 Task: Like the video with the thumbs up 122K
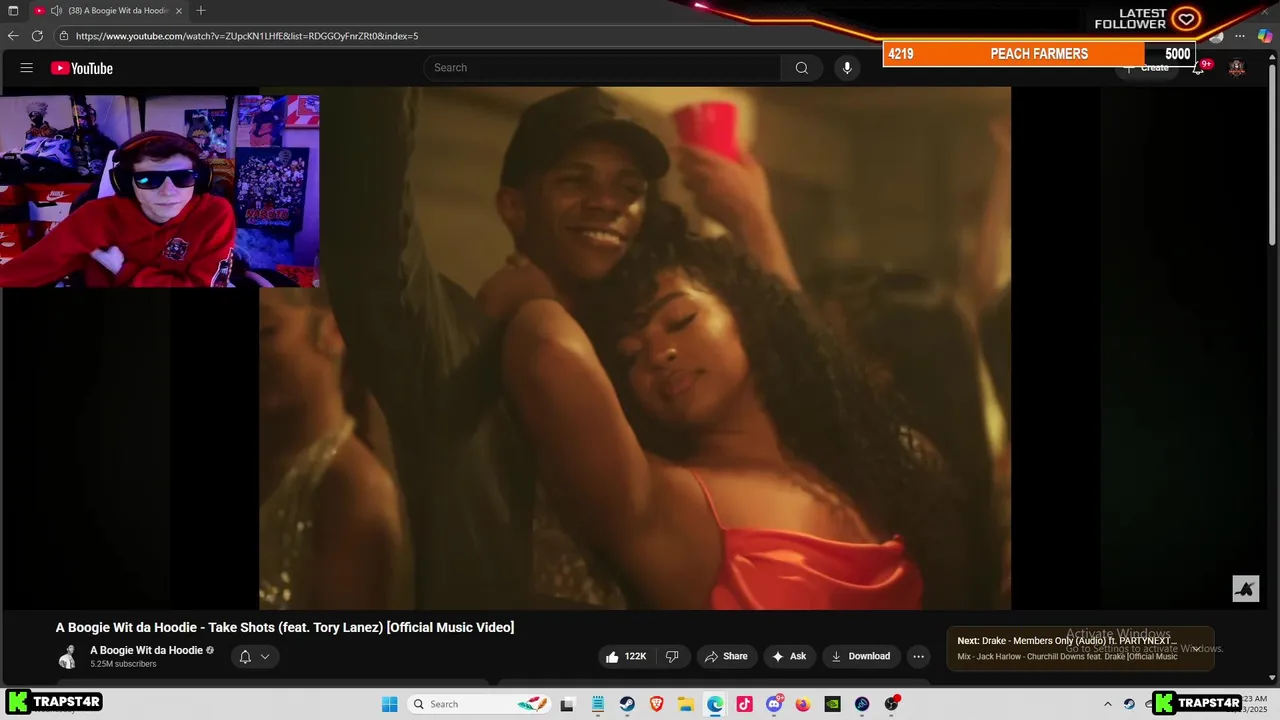[x=625, y=656]
